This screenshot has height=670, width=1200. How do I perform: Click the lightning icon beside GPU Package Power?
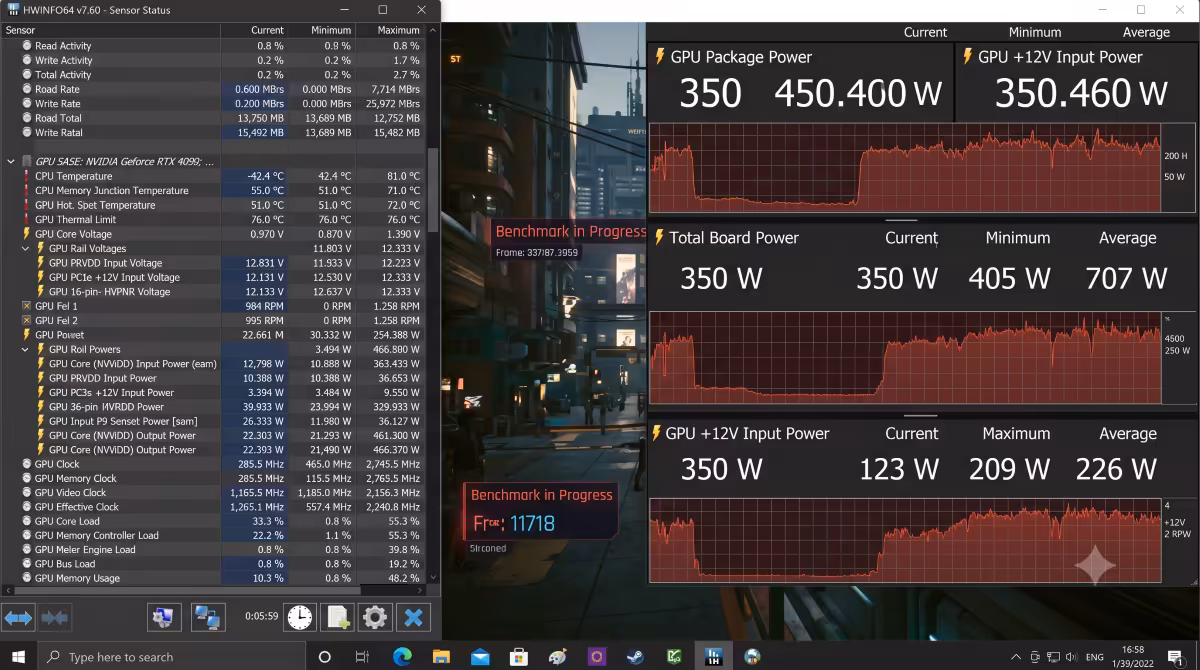(x=659, y=57)
